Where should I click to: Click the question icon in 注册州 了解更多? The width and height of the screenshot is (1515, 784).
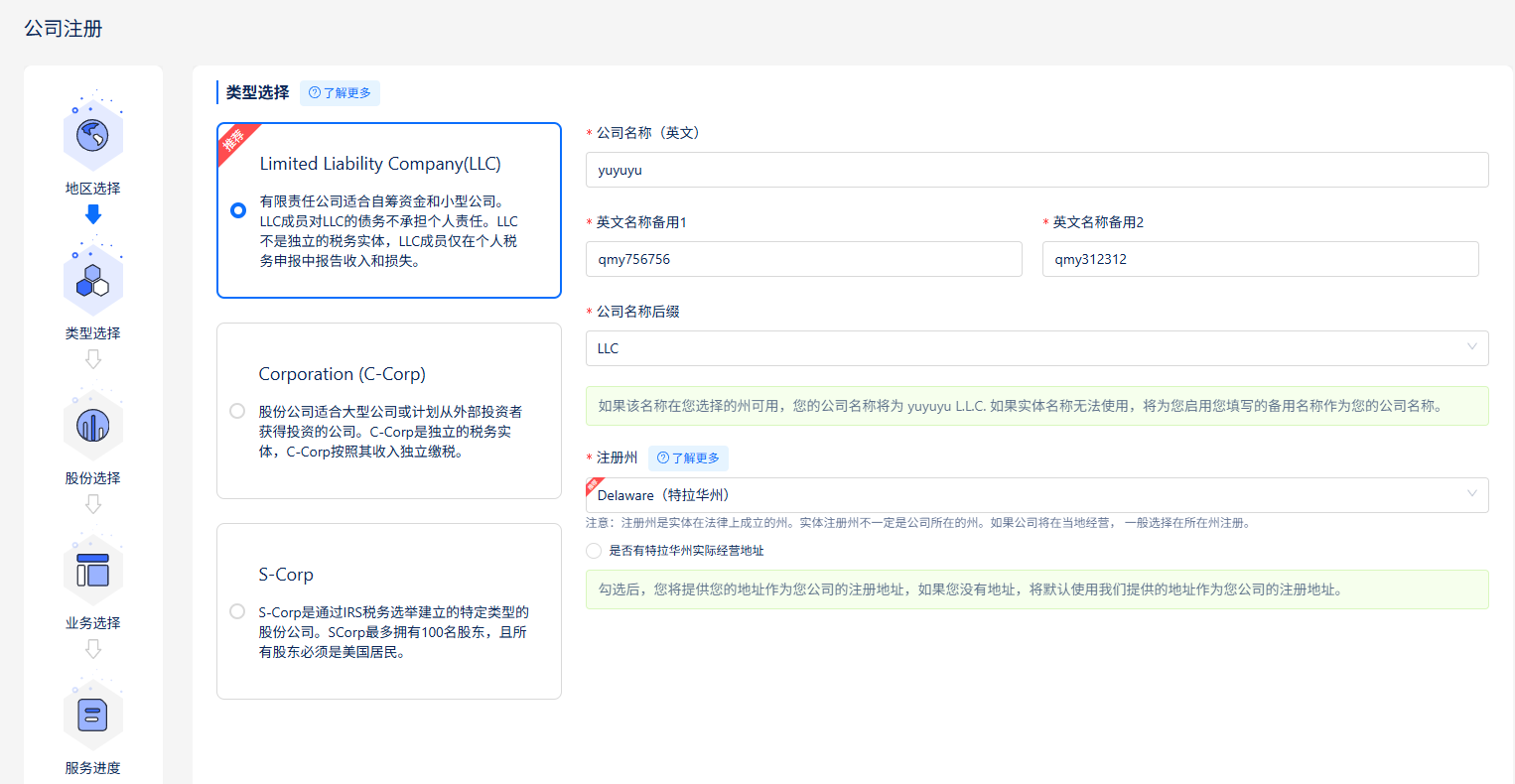point(663,458)
